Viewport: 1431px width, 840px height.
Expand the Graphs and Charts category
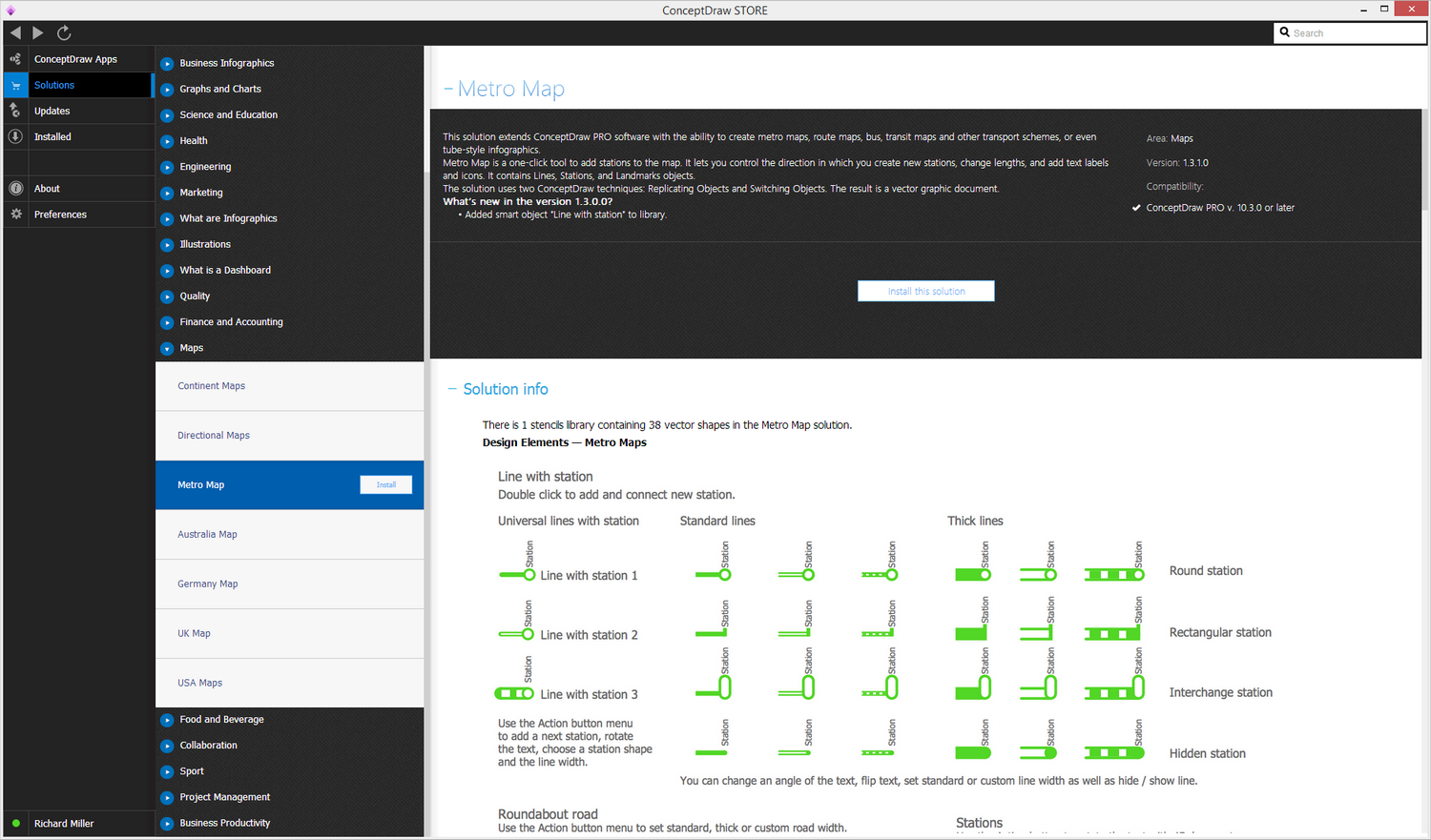167,90
